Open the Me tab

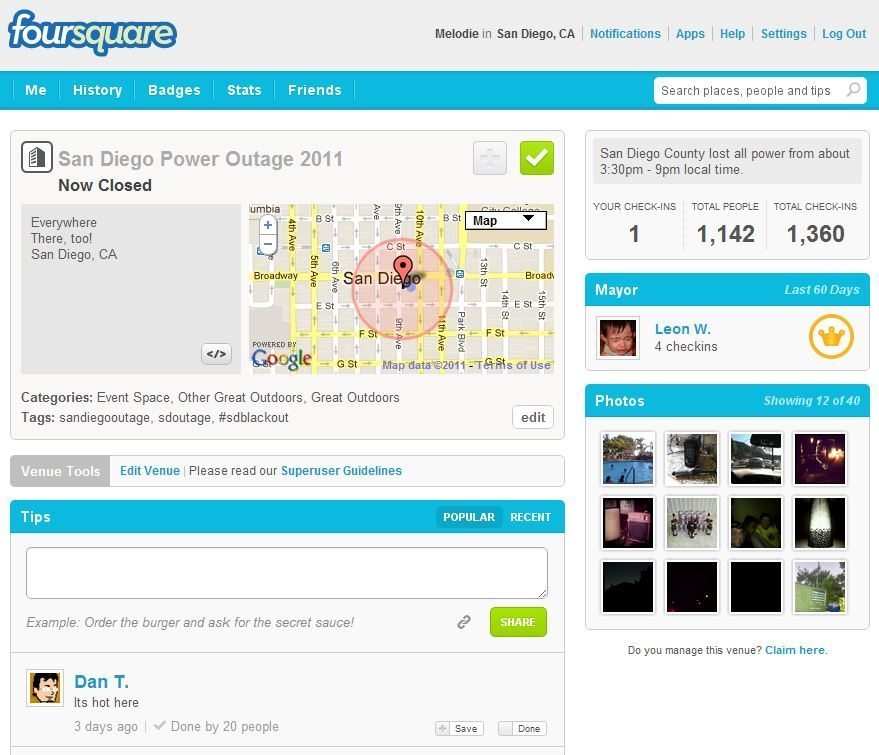coord(36,90)
